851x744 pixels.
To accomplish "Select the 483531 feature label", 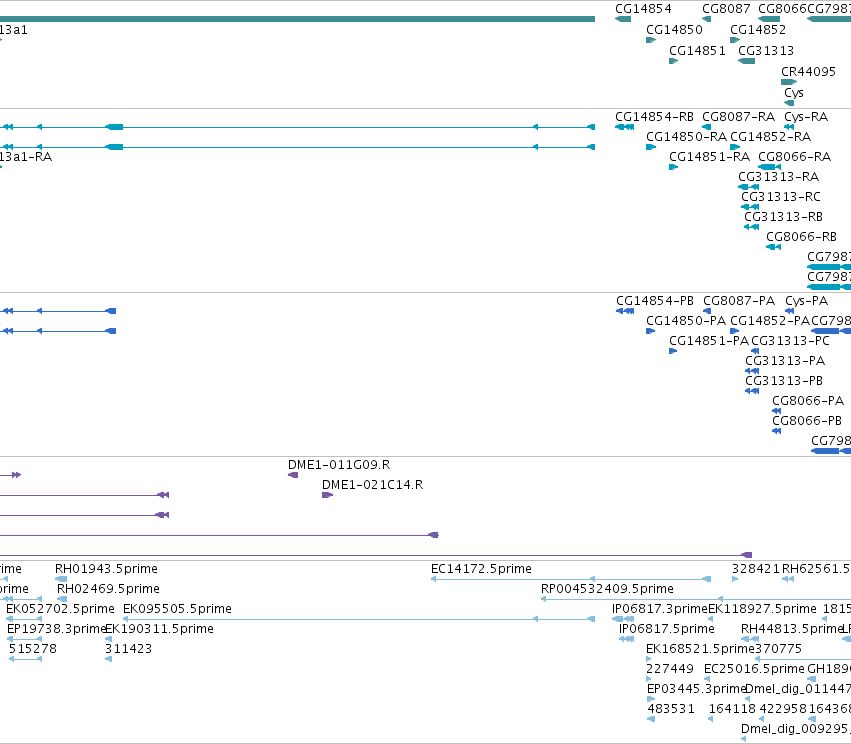I will pos(671,709).
